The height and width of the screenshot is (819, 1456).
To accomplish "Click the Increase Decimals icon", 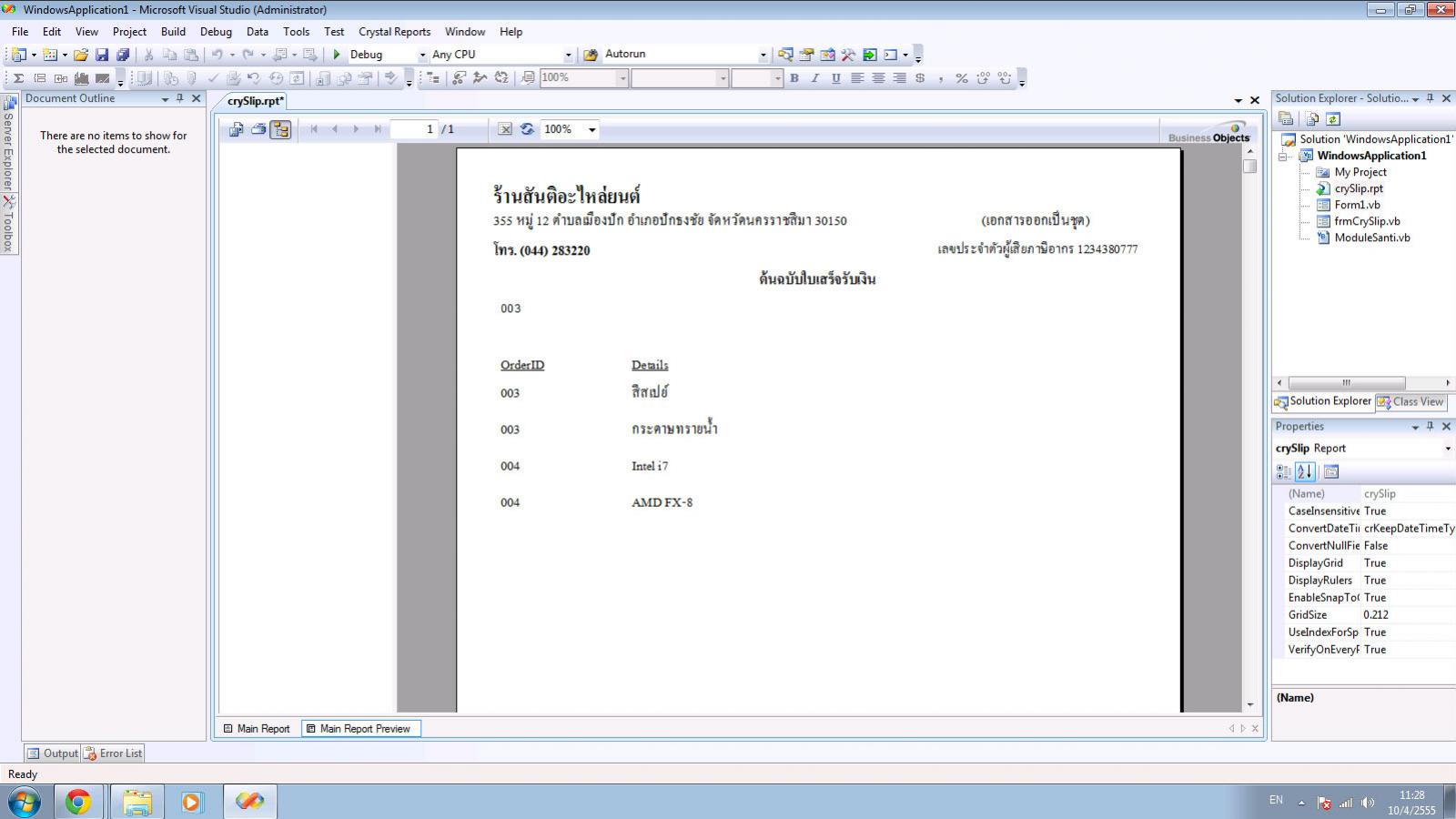I will 983,78.
